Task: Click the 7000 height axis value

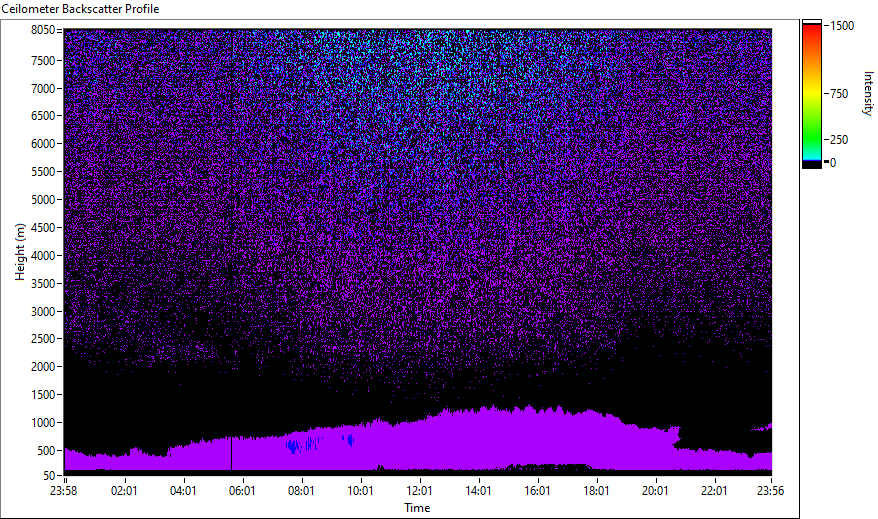Action: tap(43, 88)
